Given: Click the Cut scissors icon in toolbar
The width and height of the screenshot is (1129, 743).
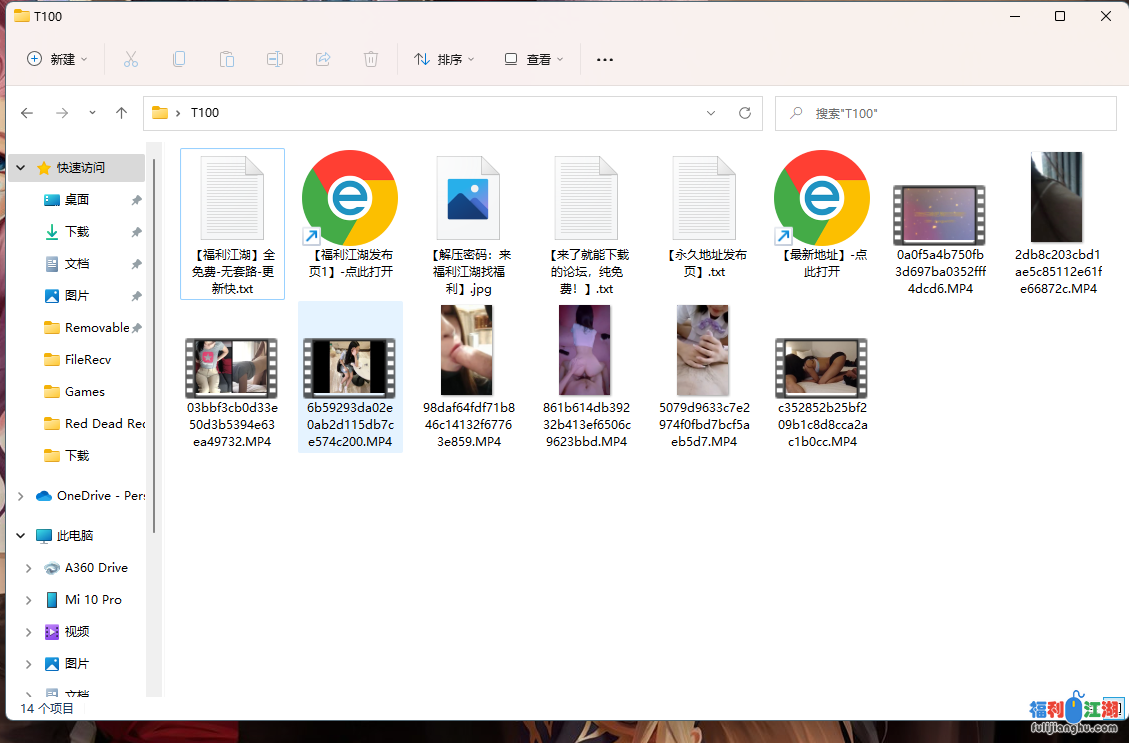Looking at the screenshot, I should click(x=131, y=59).
